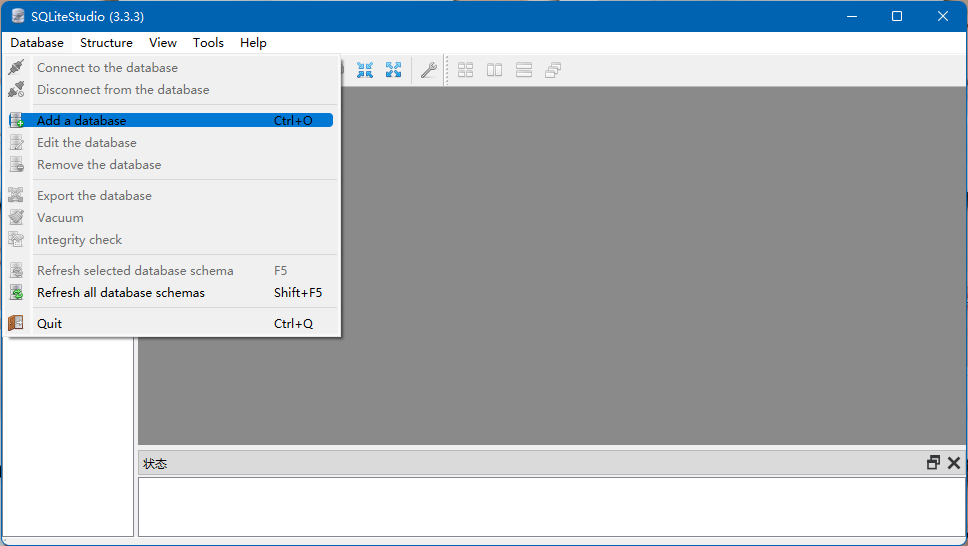The height and width of the screenshot is (546, 968).
Task: Click the Ctrl+O shortcut text
Action: tap(293, 120)
